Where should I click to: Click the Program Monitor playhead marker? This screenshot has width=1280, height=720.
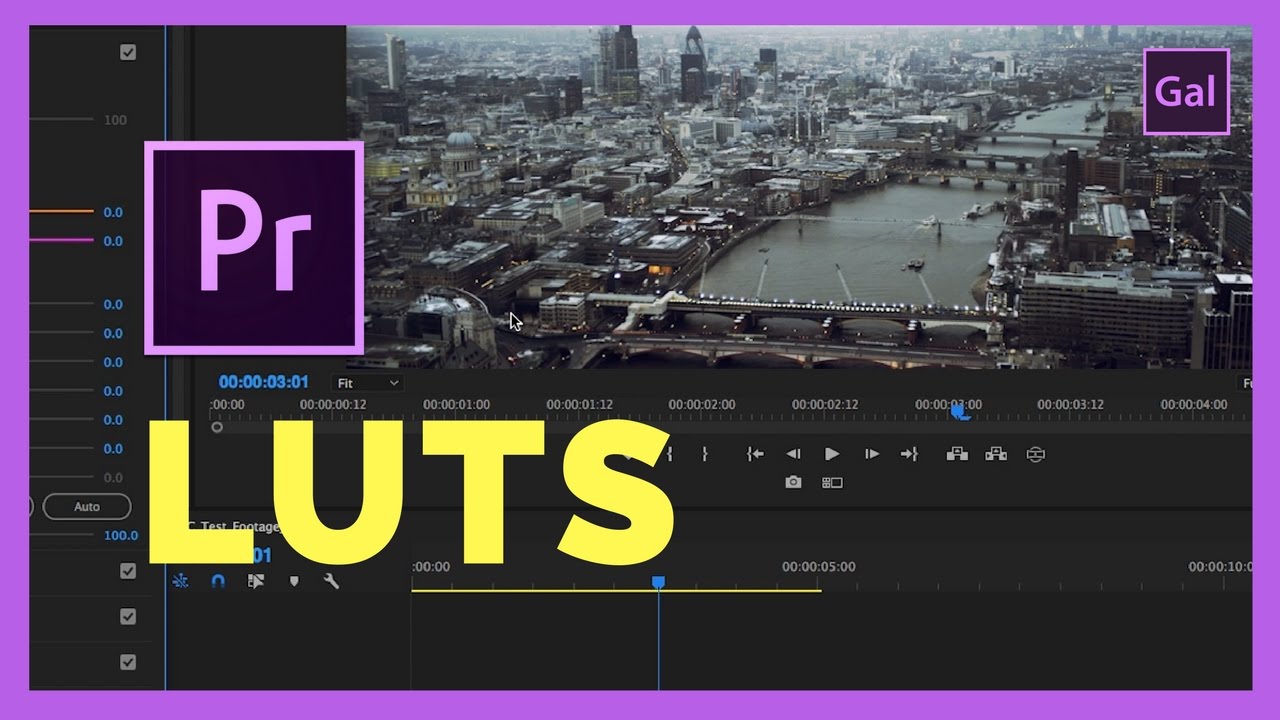pyautogui.click(x=960, y=410)
